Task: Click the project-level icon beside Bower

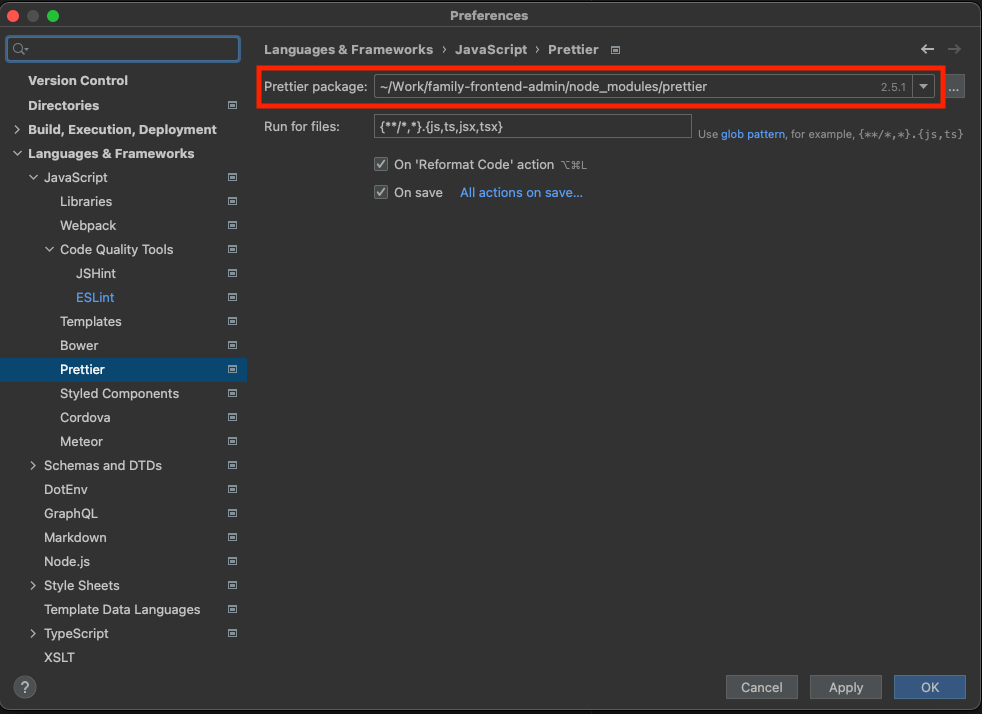Action: coord(232,345)
